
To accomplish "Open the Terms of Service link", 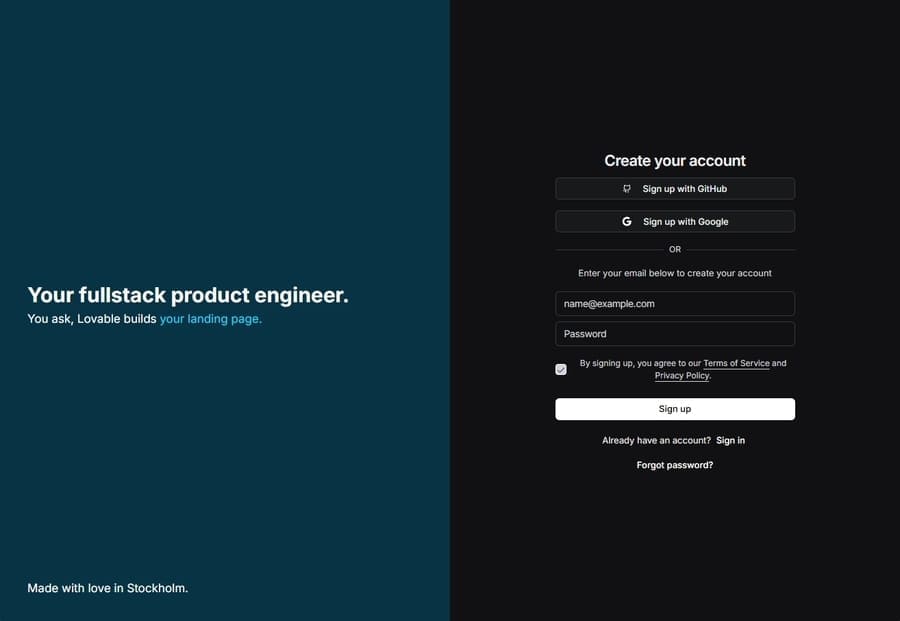I will [736, 363].
